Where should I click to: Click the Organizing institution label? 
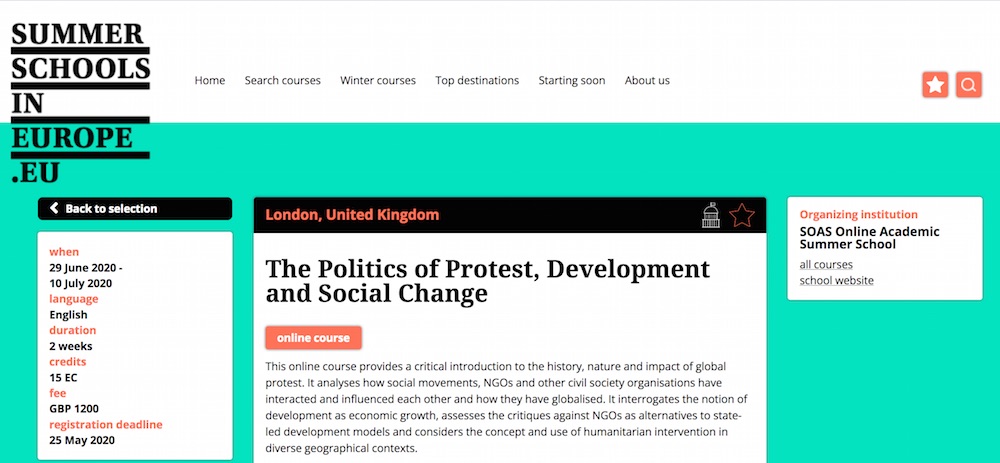pos(858,214)
